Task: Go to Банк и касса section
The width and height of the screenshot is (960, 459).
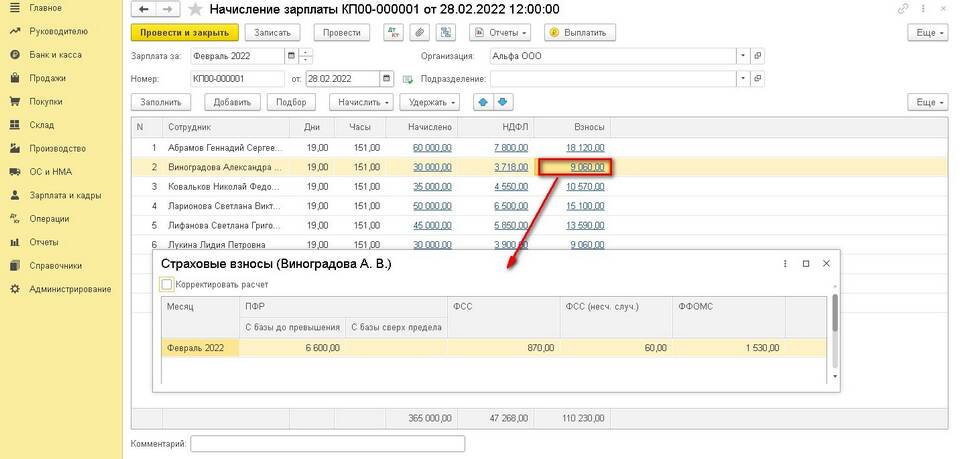Action: click(x=56, y=54)
